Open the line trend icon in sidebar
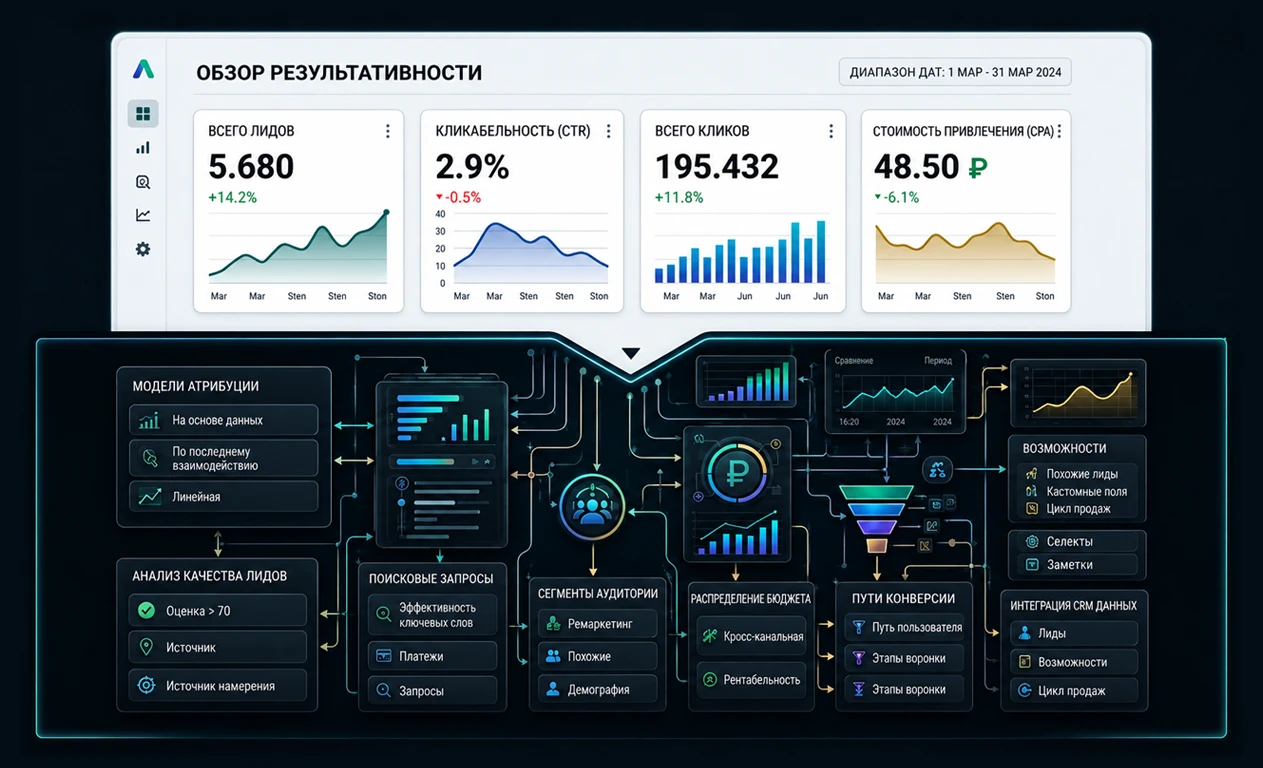 tap(143, 215)
